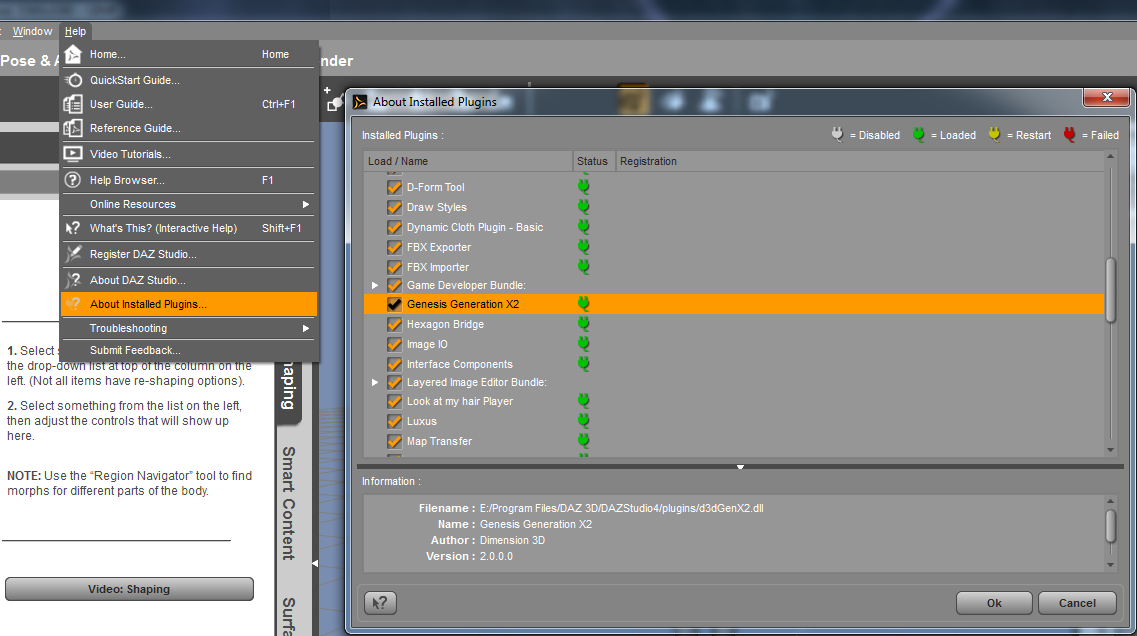Click the Map Transfer status plug icon
The height and width of the screenshot is (636, 1137).
(x=583, y=441)
